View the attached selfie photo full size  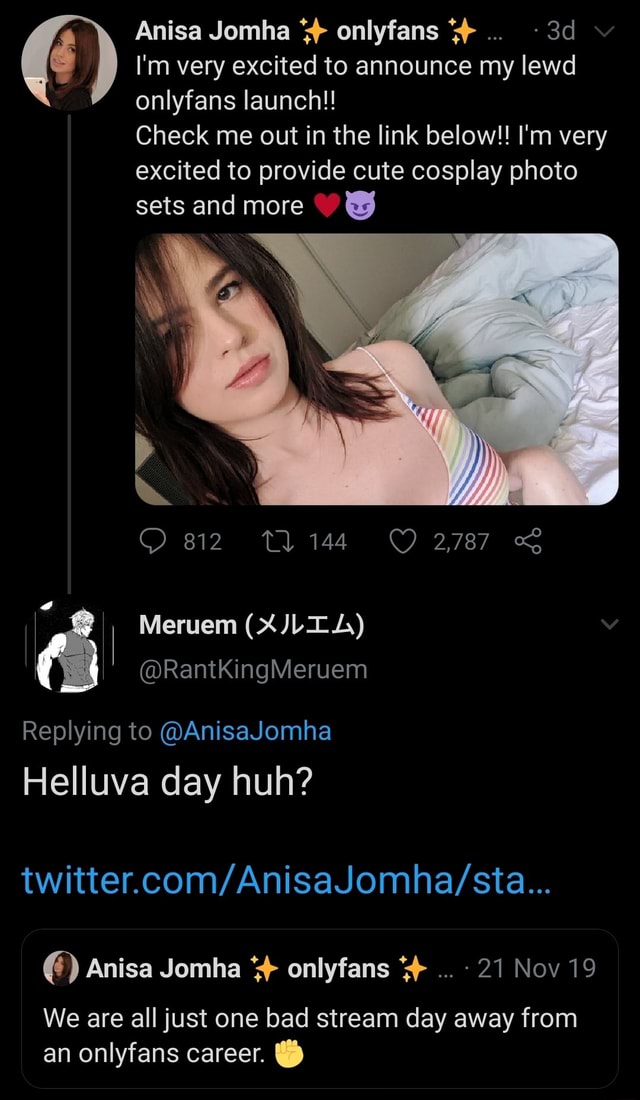tap(377, 369)
